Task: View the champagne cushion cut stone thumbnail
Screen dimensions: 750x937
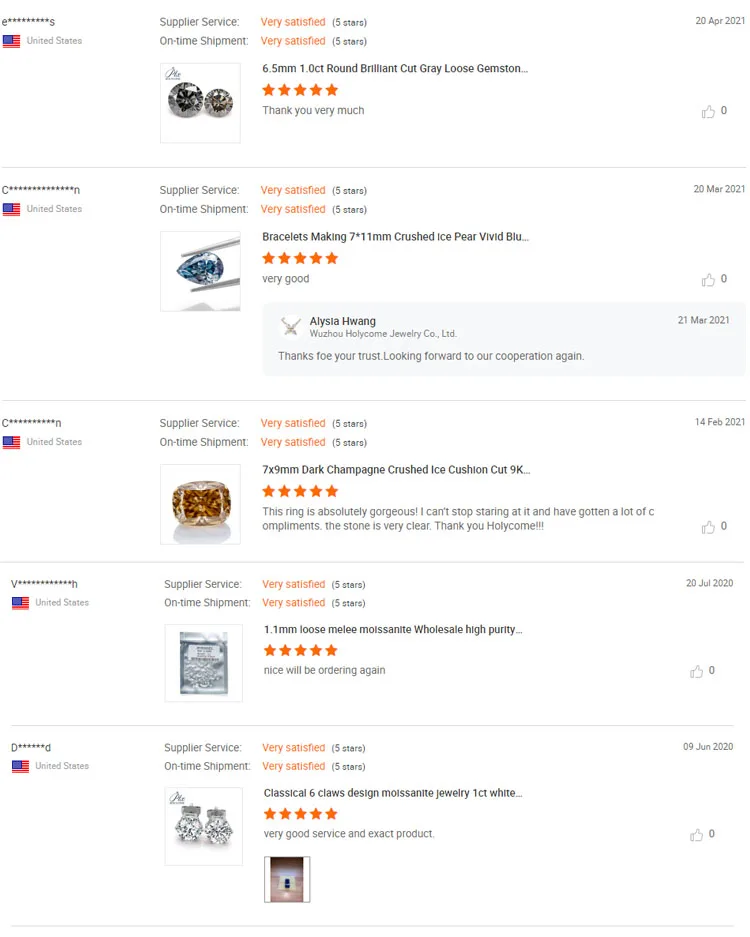Action: click(200, 504)
